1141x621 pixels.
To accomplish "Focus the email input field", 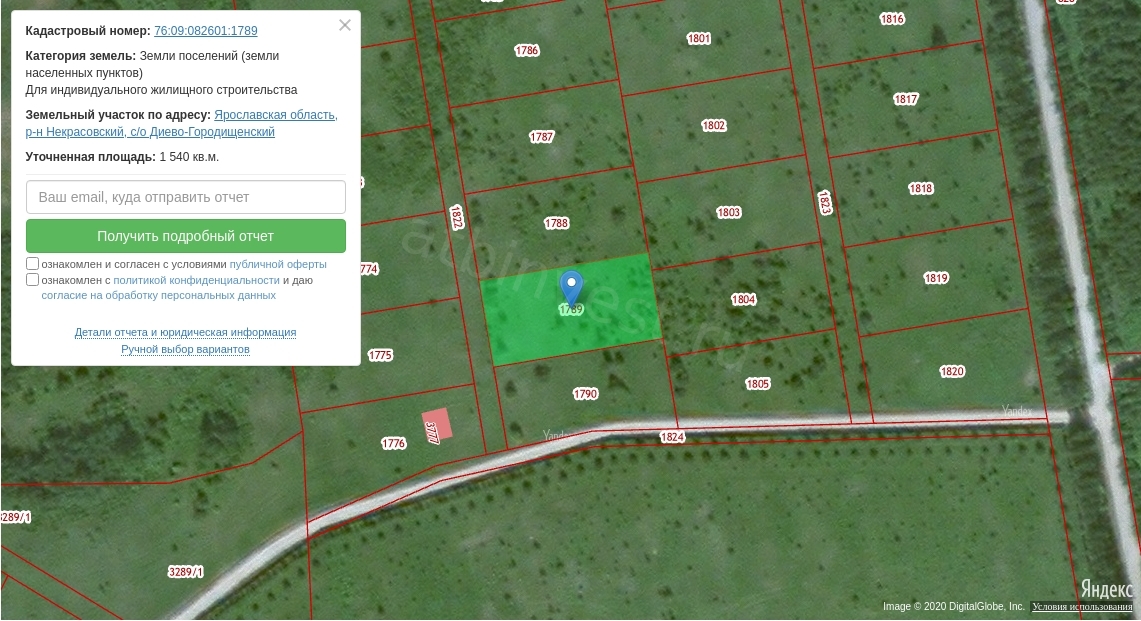I will coord(186,197).
